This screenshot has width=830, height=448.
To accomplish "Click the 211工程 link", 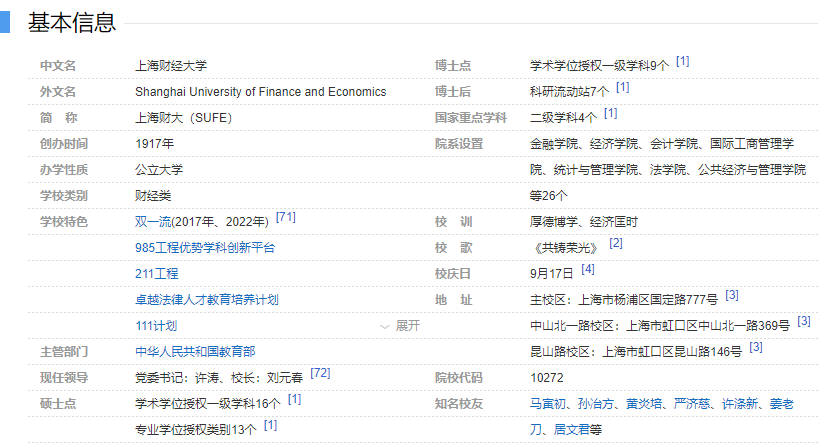I will (x=156, y=273).
